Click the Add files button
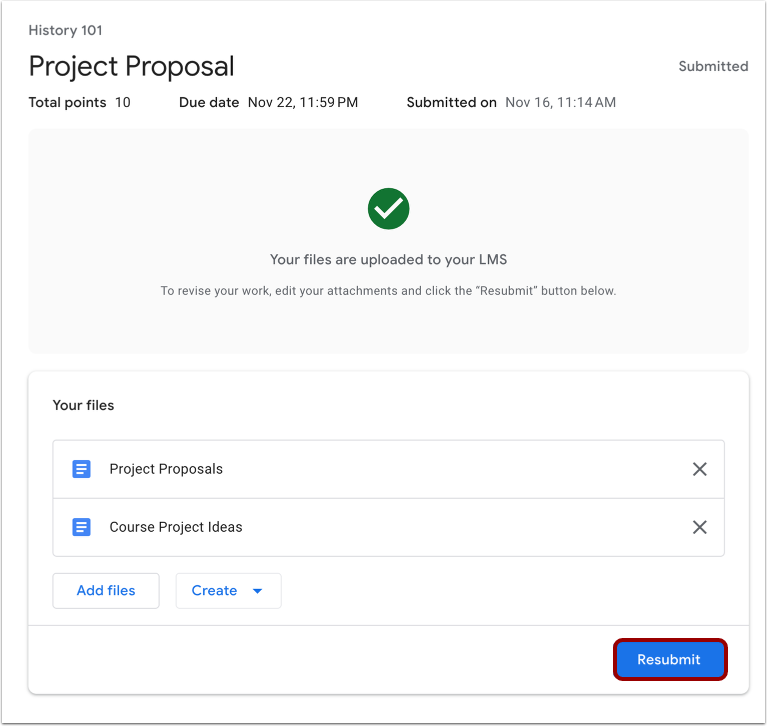 point(106,590)
